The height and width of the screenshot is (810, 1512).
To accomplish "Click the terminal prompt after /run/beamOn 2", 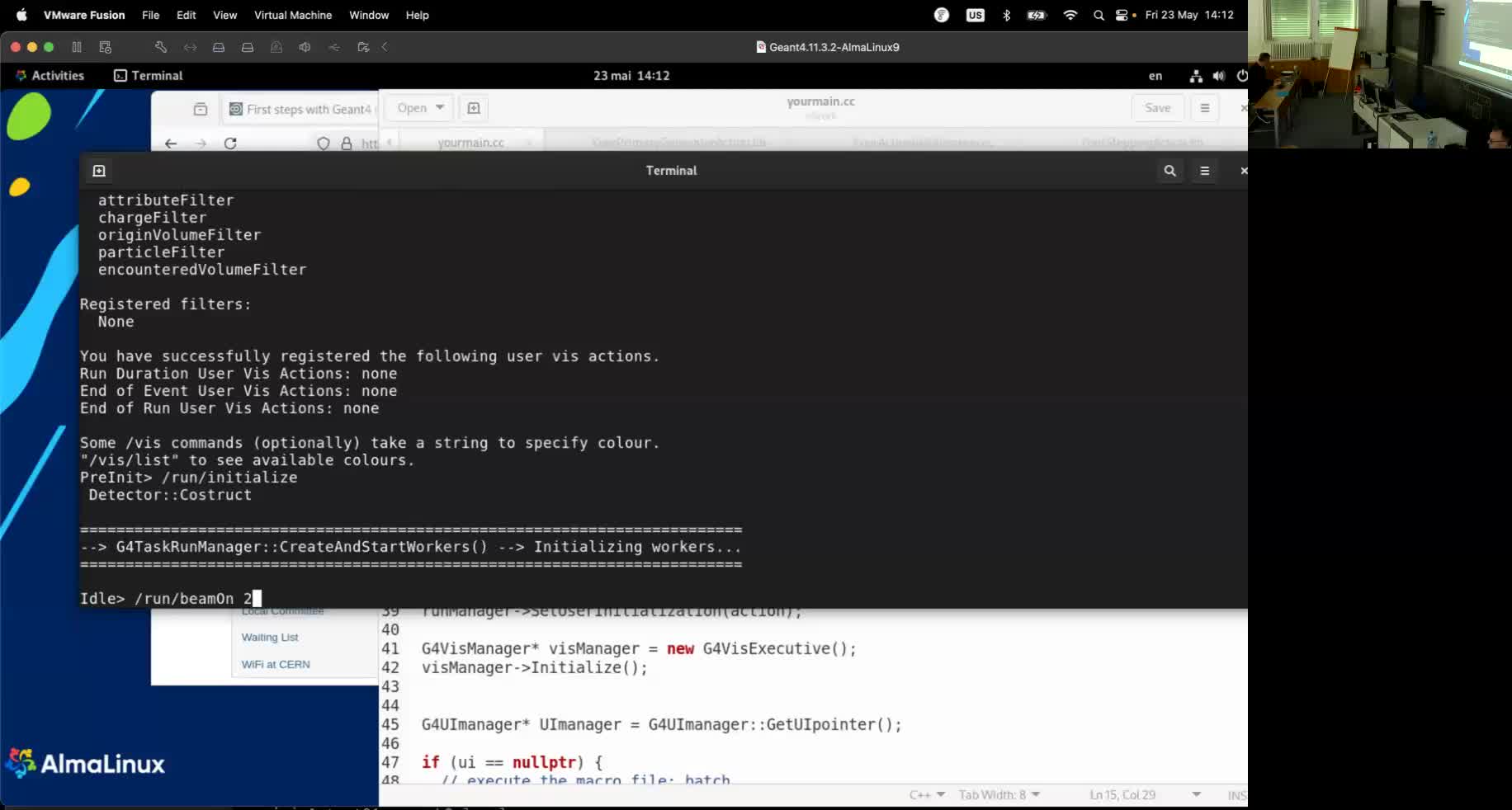I will point(256,598).
